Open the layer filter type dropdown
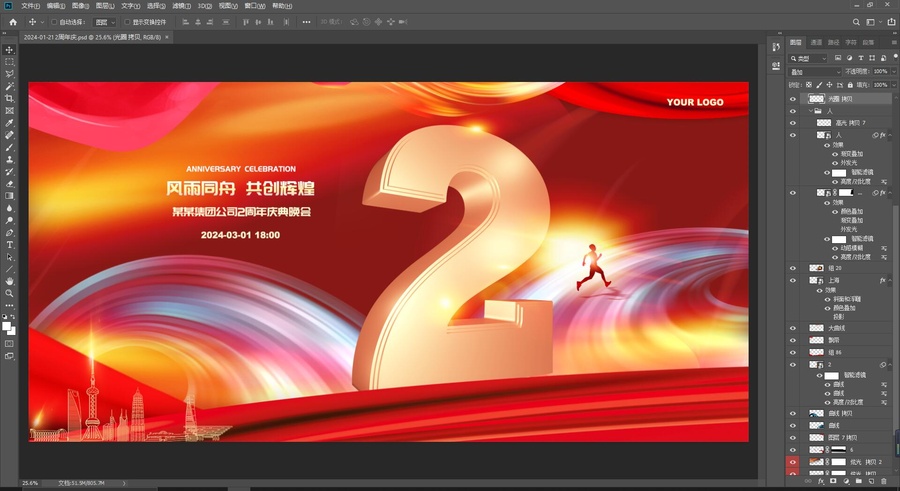This screenshot has height=491, width=900. pos(808,58)
